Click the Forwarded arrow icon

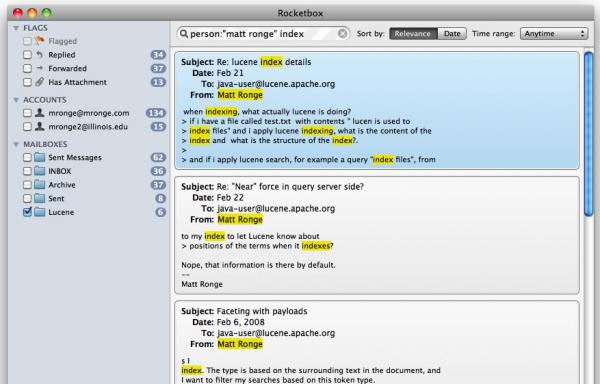[x=40, y=68]
